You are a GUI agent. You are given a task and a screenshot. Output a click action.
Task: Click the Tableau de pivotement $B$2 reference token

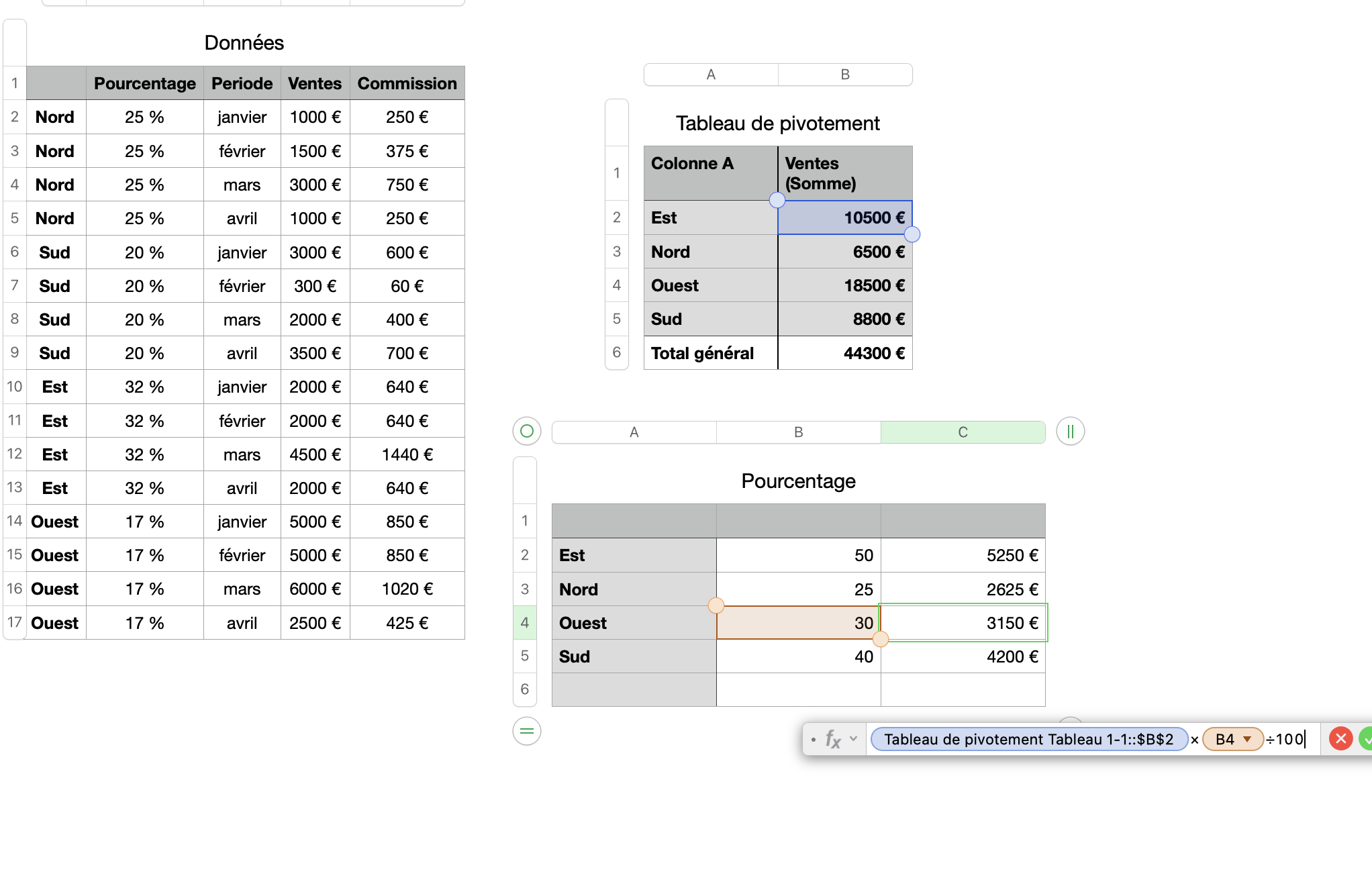(x=1028, y=739)
